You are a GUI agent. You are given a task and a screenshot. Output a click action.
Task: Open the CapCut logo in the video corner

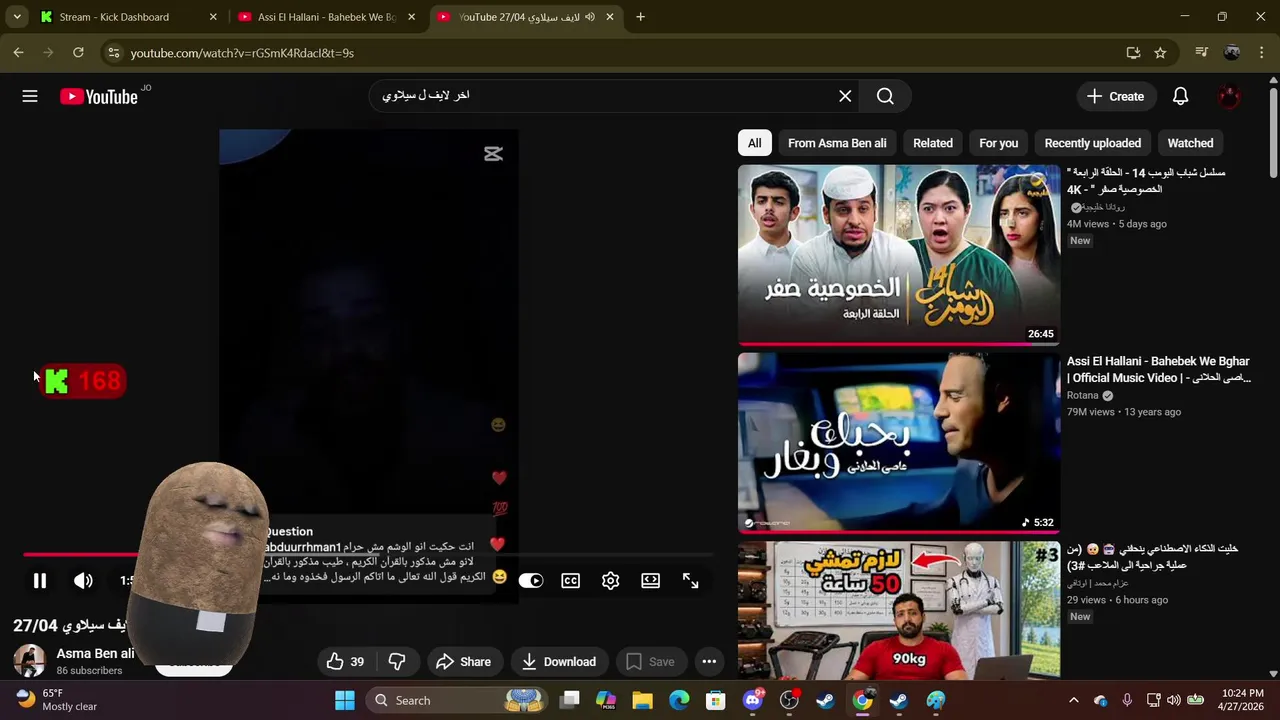[493, 154]
